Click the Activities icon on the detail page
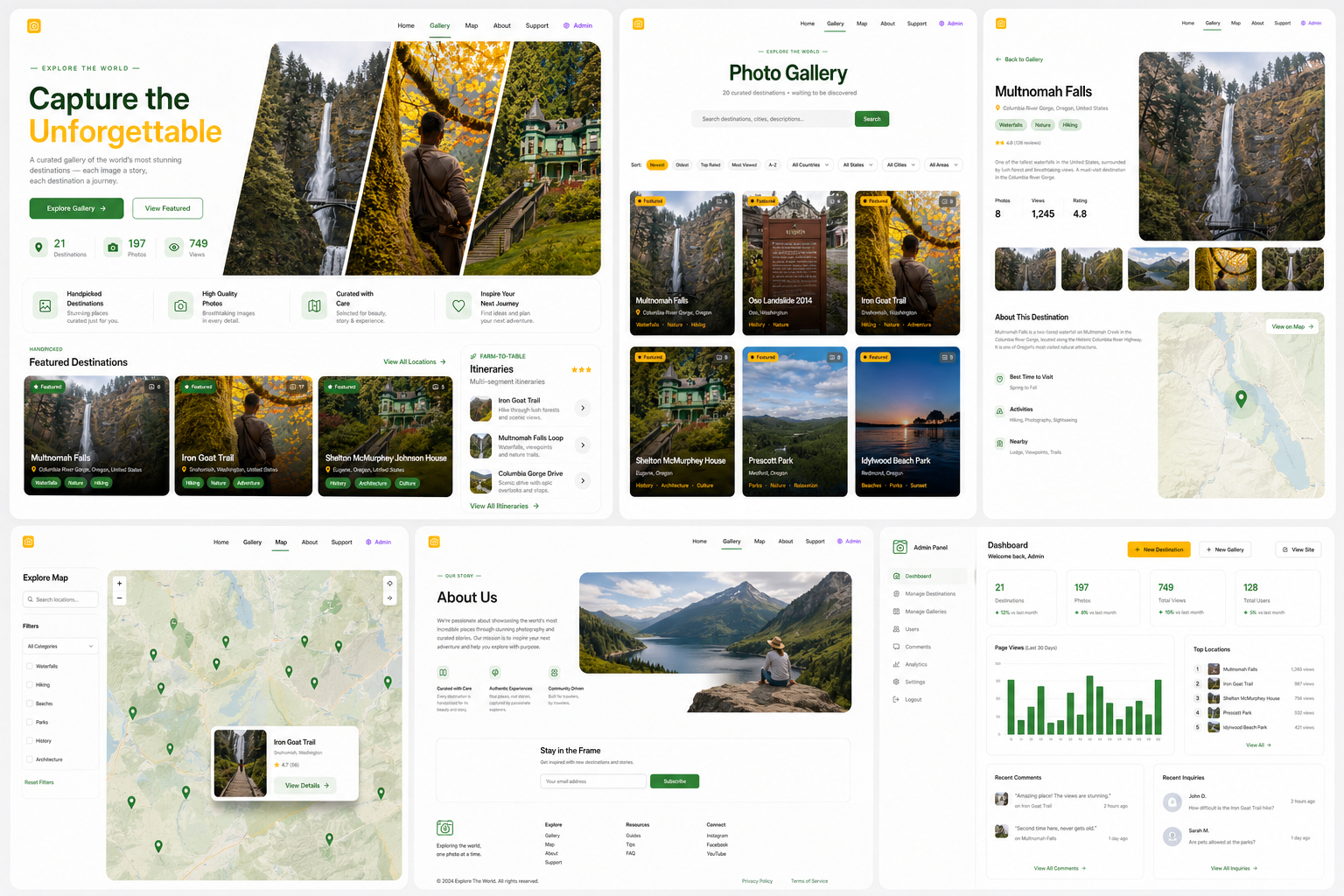 pyautogui.click(x=999, y=411)
